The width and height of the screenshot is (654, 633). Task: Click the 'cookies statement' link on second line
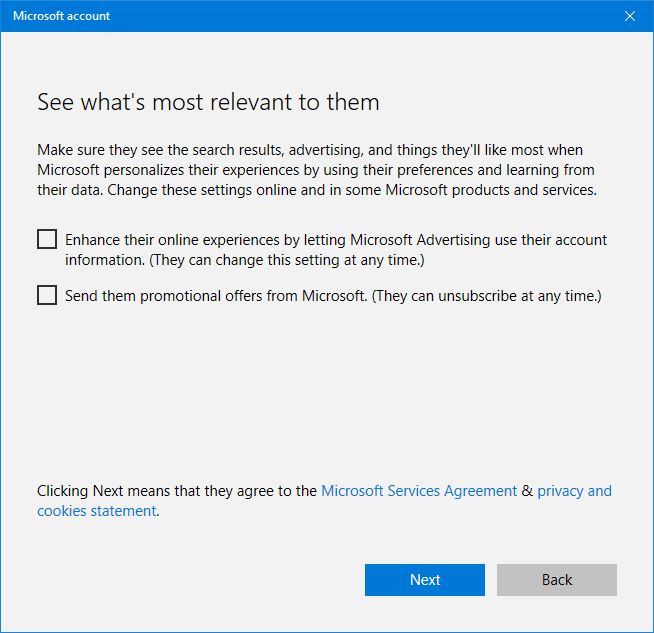click(x=96, y=511)
